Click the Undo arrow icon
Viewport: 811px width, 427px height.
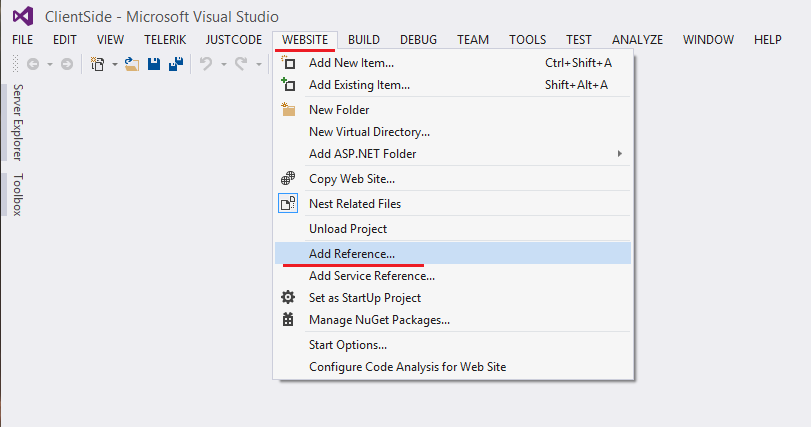pos(206,63)
